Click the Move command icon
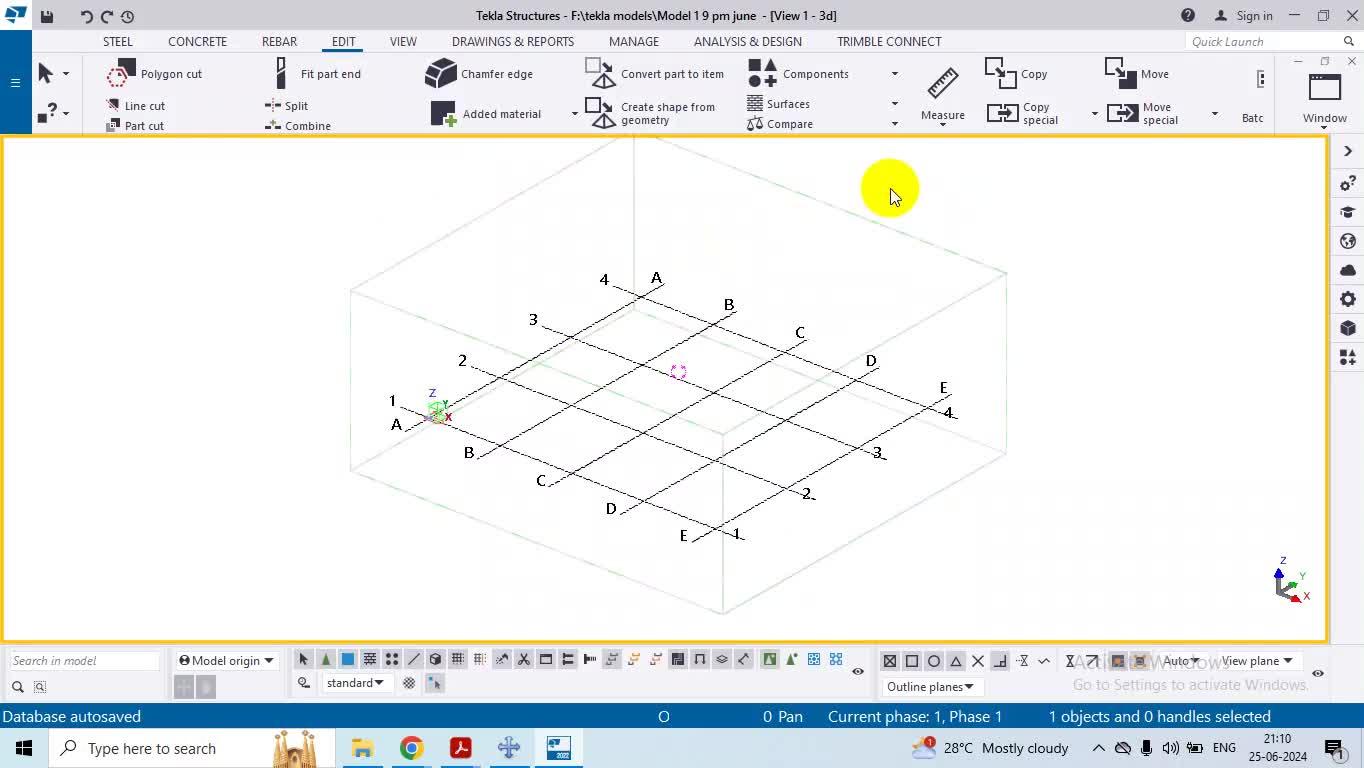Screen dimensions: 1364x768 pyautogui.click(x=1137, y=74)
